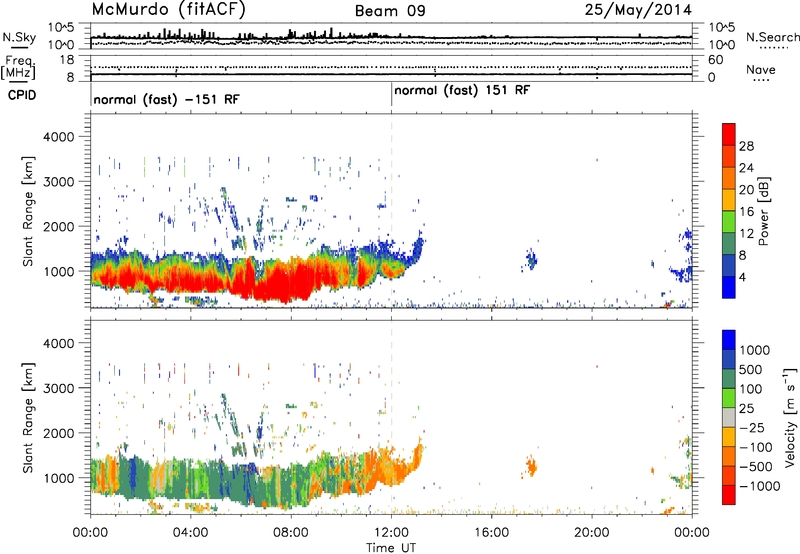Viewport: 800px width, 554px height.
Task: Click the "500" tick on velocity colorbar
Action: point(750,369)
